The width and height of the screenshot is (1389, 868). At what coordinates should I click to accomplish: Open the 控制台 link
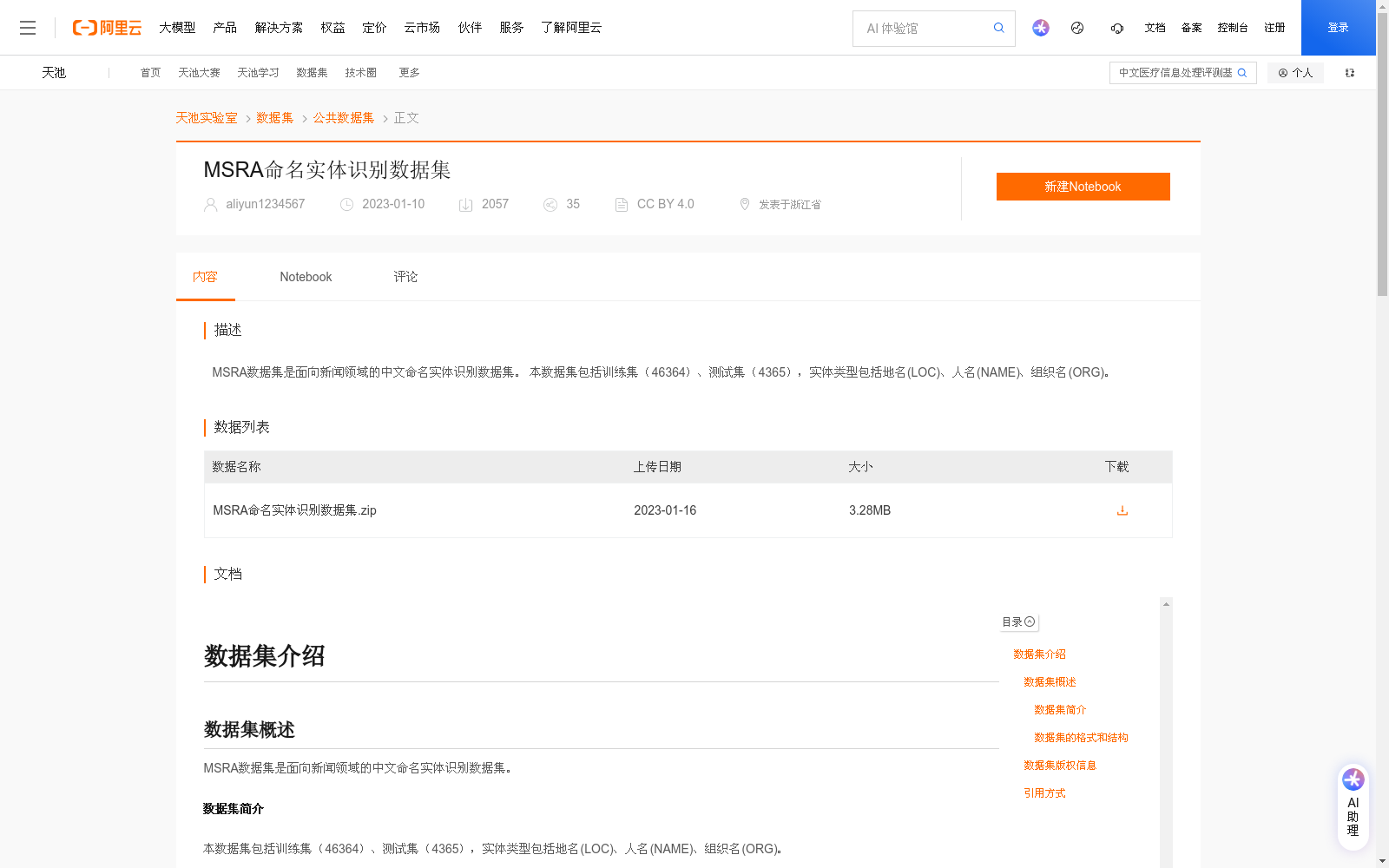coord(1233,28)
